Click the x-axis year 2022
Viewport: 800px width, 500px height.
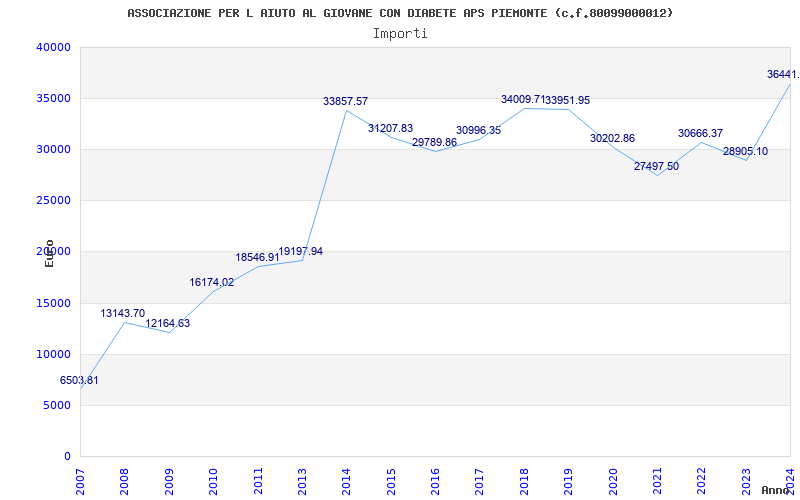[x=702, y=481]
